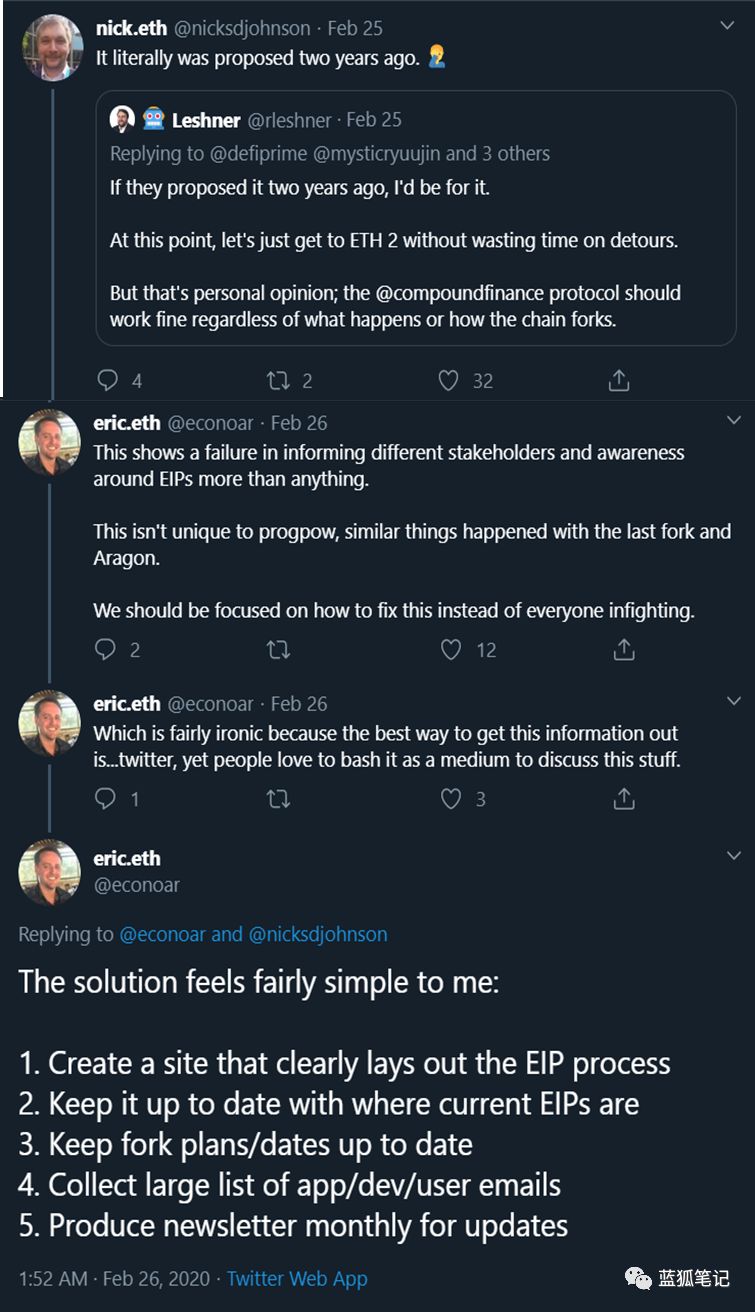
Task: Like eric.eth's tweet with 12 likes
Action: [x=452, y=650]
